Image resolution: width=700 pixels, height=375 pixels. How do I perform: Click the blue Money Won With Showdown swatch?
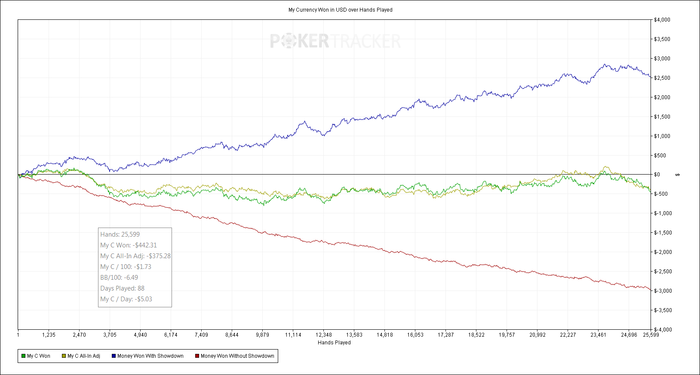click(x=114, y=356)
